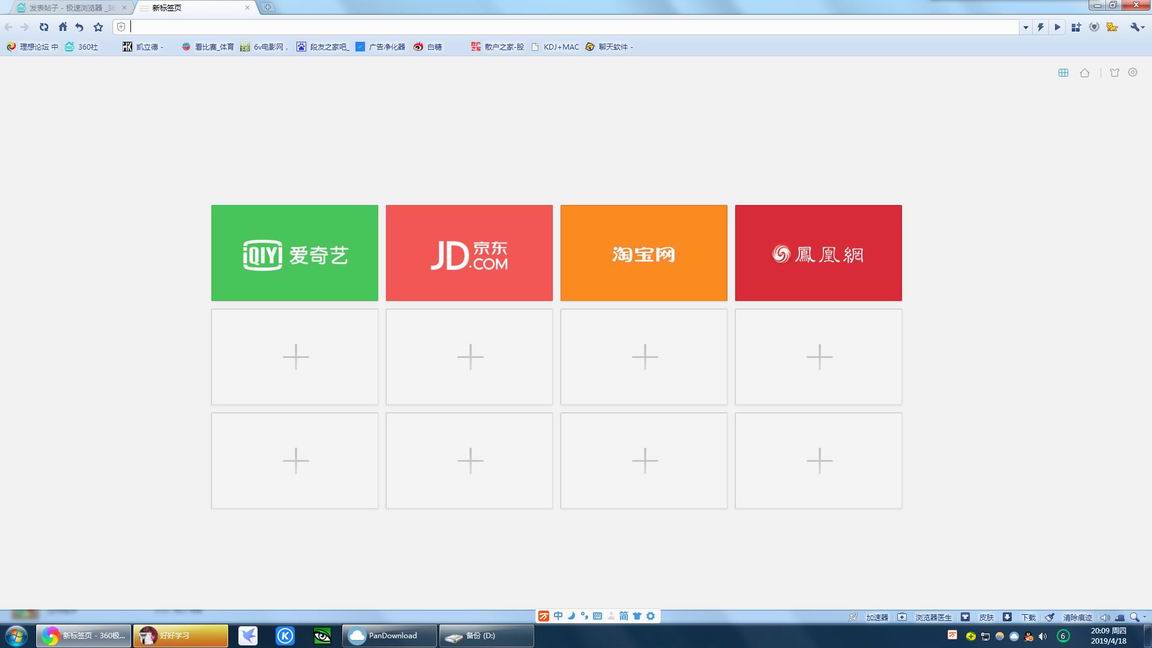
Task: Go back with the back arrow
Action: (9, 27)
